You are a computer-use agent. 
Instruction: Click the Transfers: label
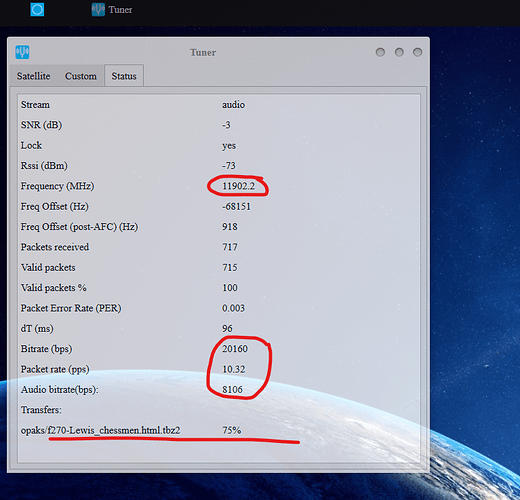tap(41, 410)
